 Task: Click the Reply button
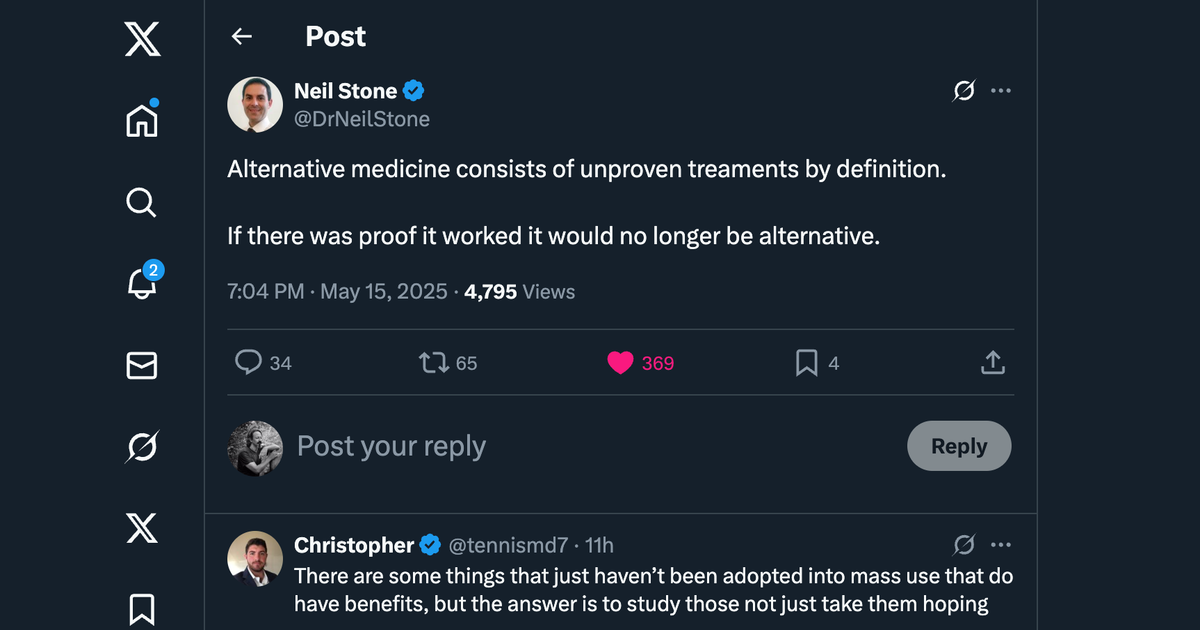959,446
